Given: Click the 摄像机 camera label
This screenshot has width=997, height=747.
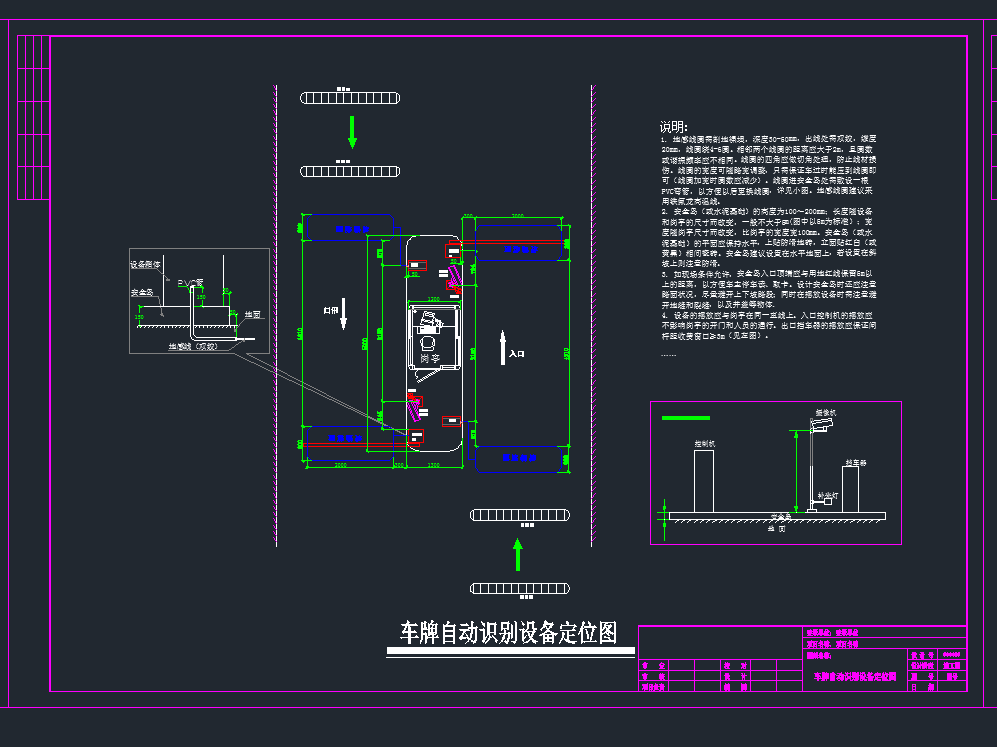Looking at the screenshot, I should (826, 411).
